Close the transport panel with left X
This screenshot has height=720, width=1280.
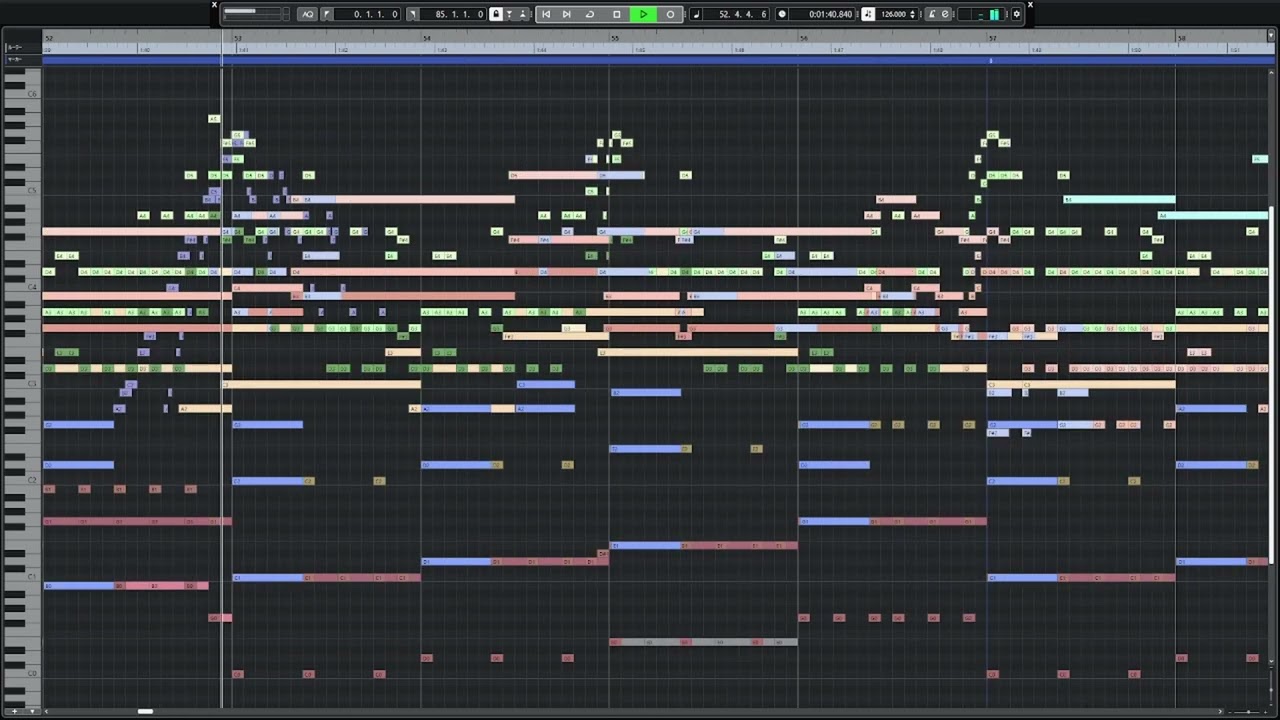(214, 5)
